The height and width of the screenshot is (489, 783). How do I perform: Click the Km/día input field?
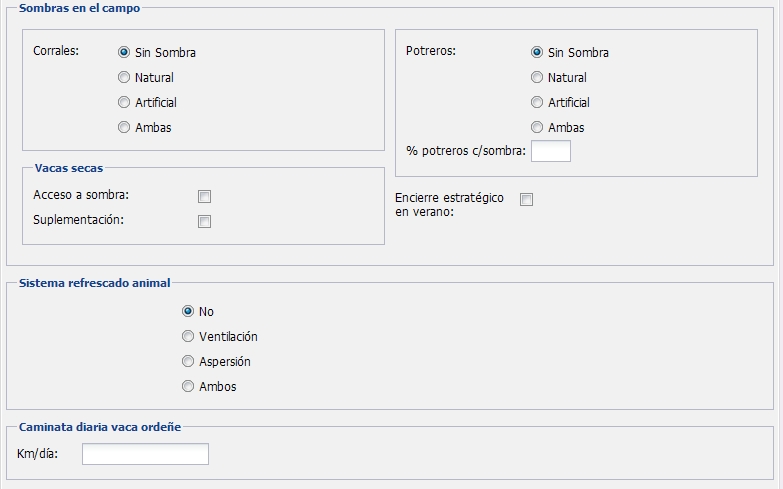[x=145, y=454]
